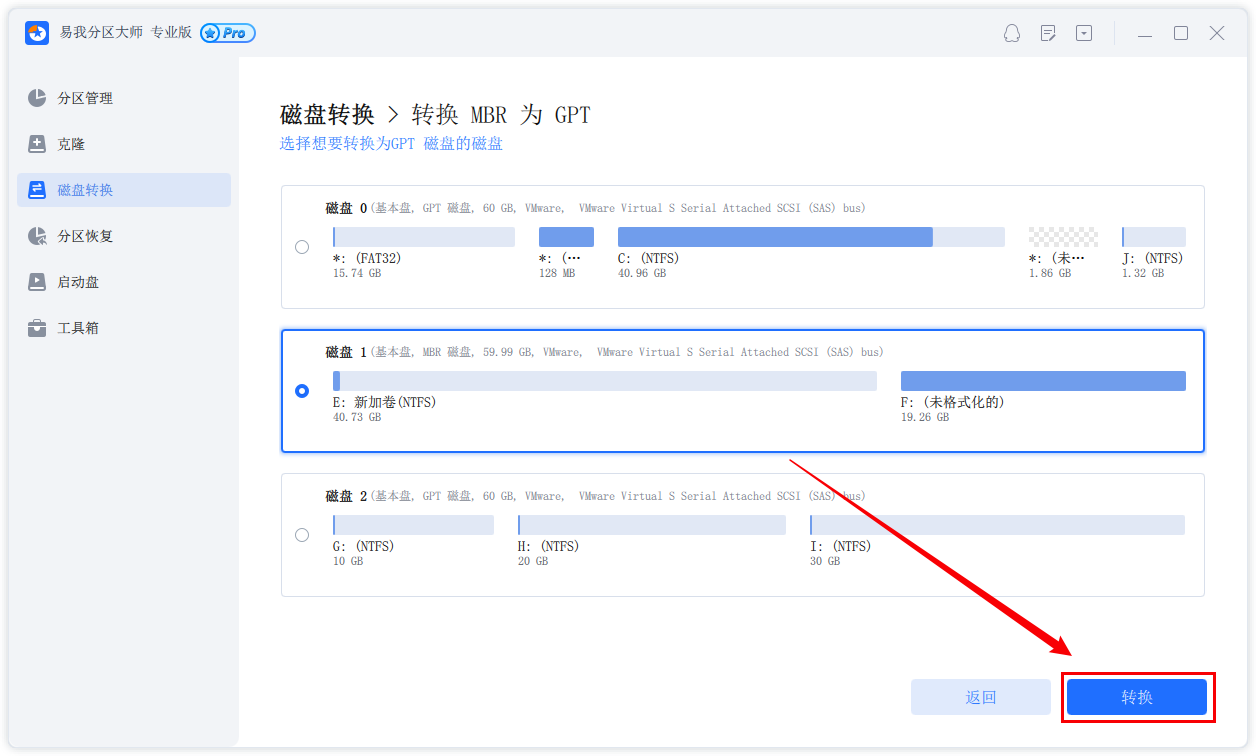Open 工具箱 in the sidebar

tap(78, 328)
